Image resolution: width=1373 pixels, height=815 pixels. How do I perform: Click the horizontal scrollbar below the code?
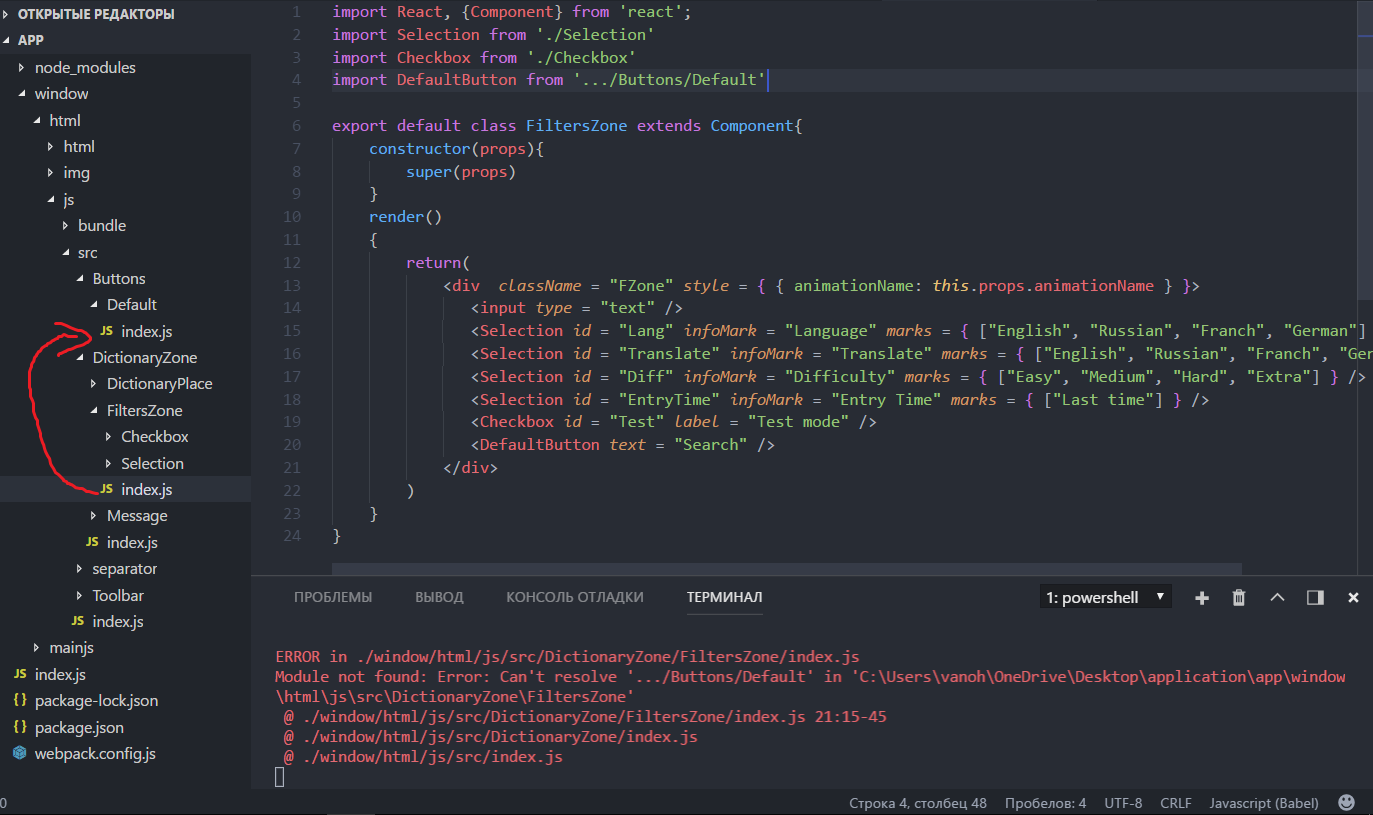tap(787, 568)
